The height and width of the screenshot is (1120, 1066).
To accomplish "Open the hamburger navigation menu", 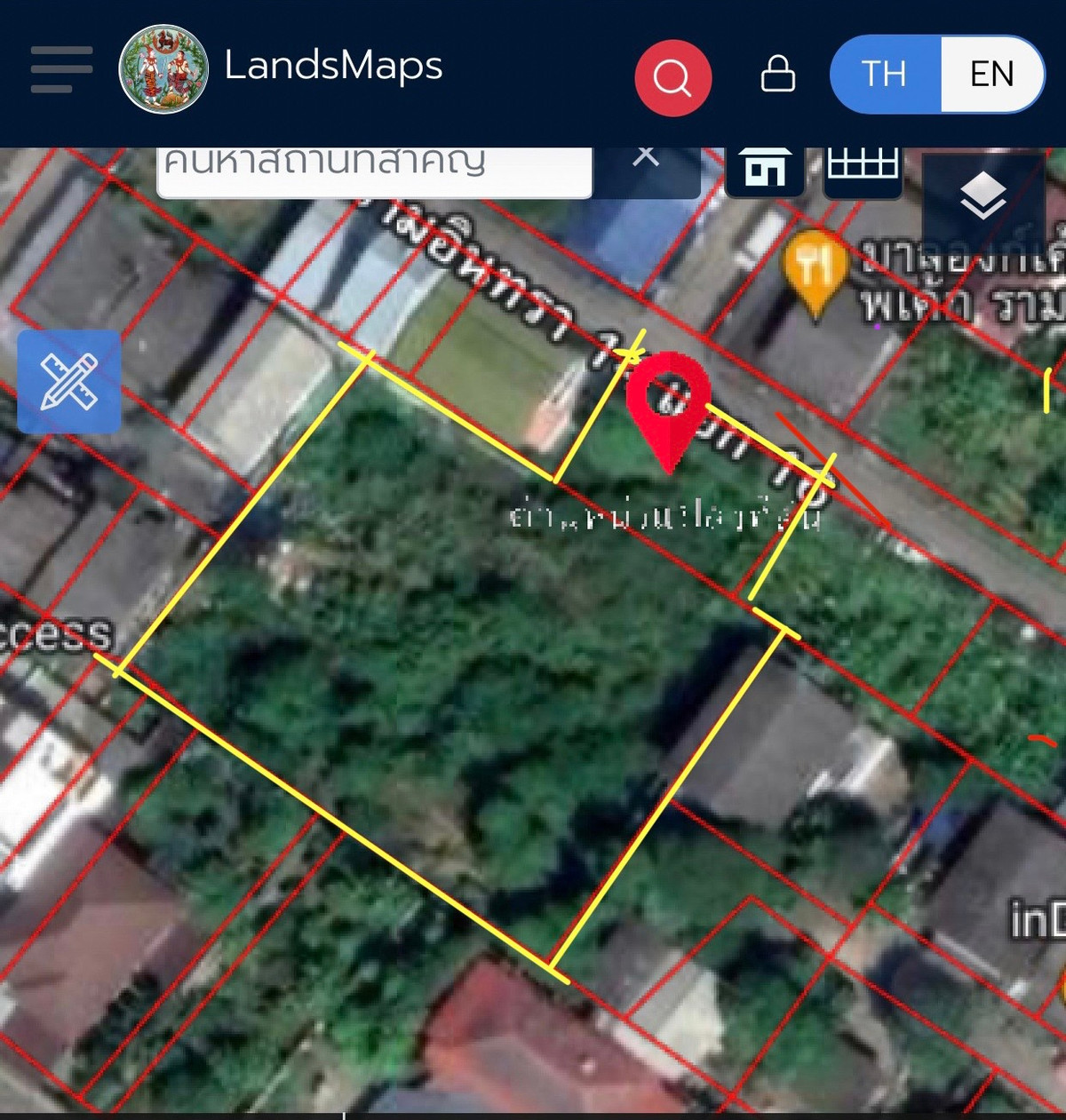I will [x=61, y=70].
